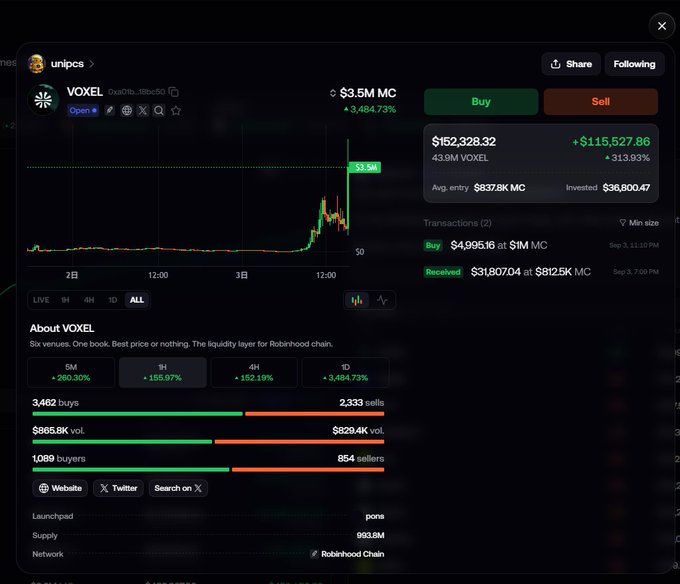Copy the VOXEL contract address
Screen dimensions: 680x584
point(173,92)
